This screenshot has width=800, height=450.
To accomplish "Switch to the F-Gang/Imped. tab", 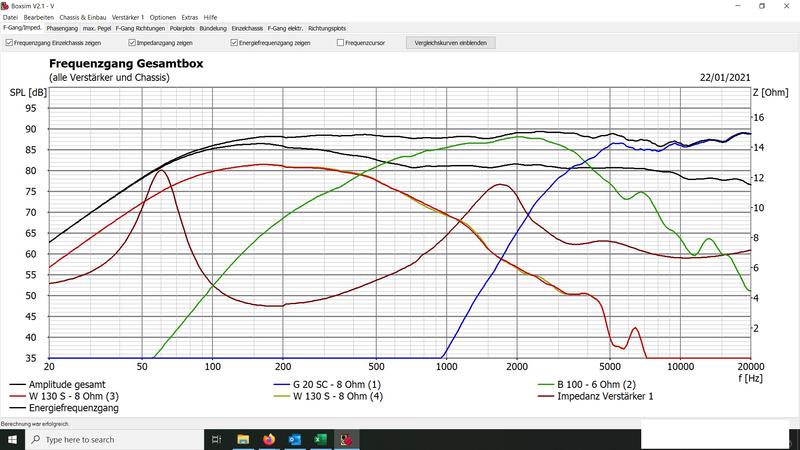I will [x=22, y=28].
